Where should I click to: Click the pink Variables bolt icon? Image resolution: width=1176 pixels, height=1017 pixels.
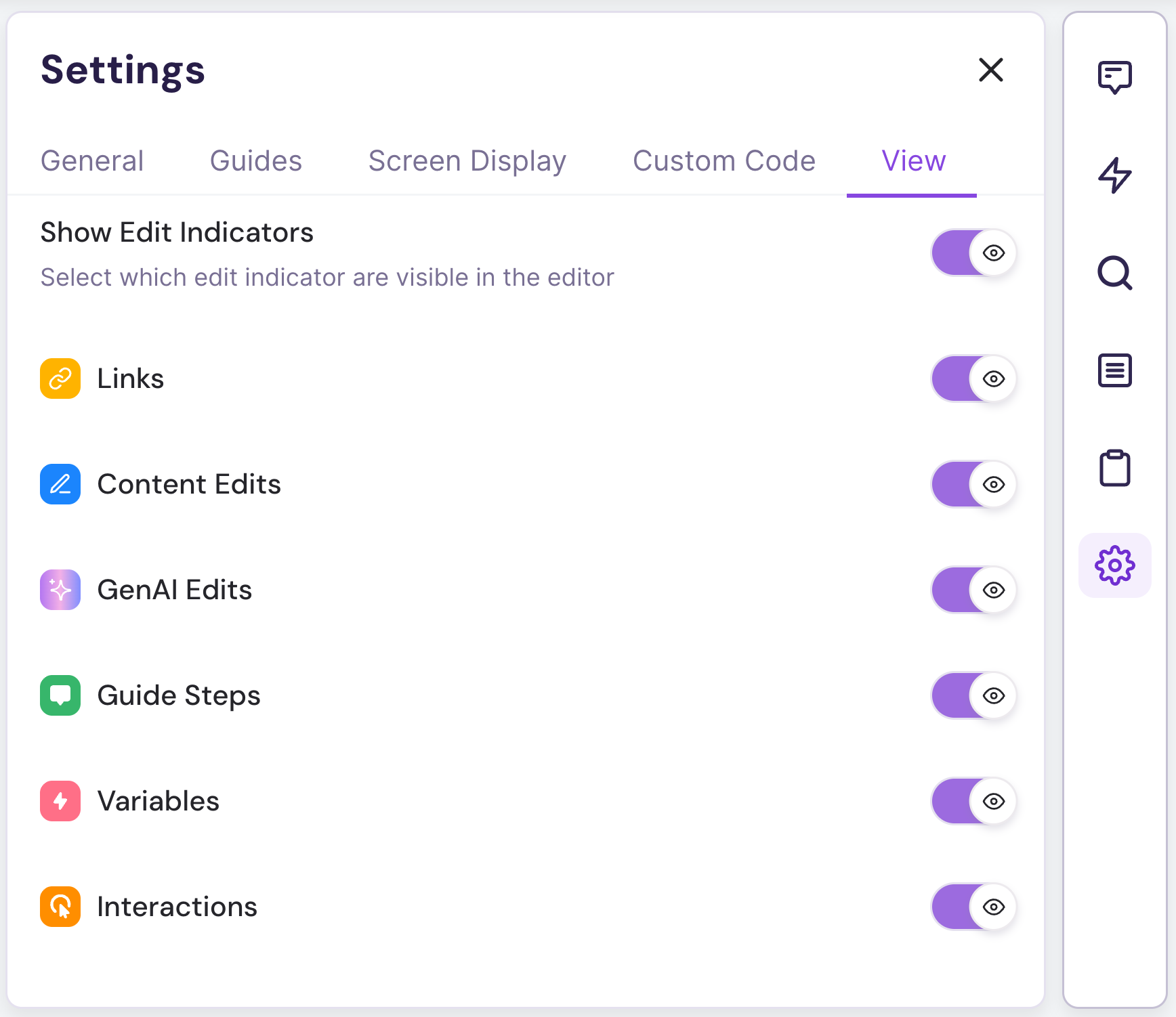click(60, 801)
